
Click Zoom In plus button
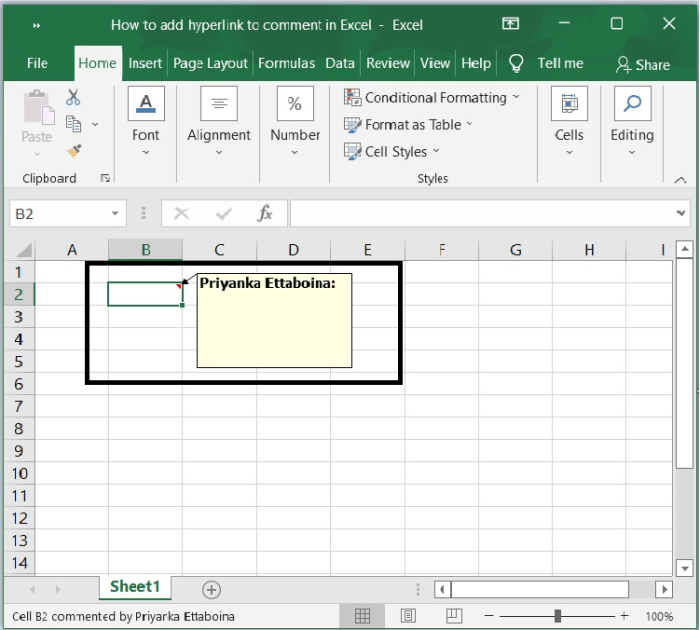624,616
